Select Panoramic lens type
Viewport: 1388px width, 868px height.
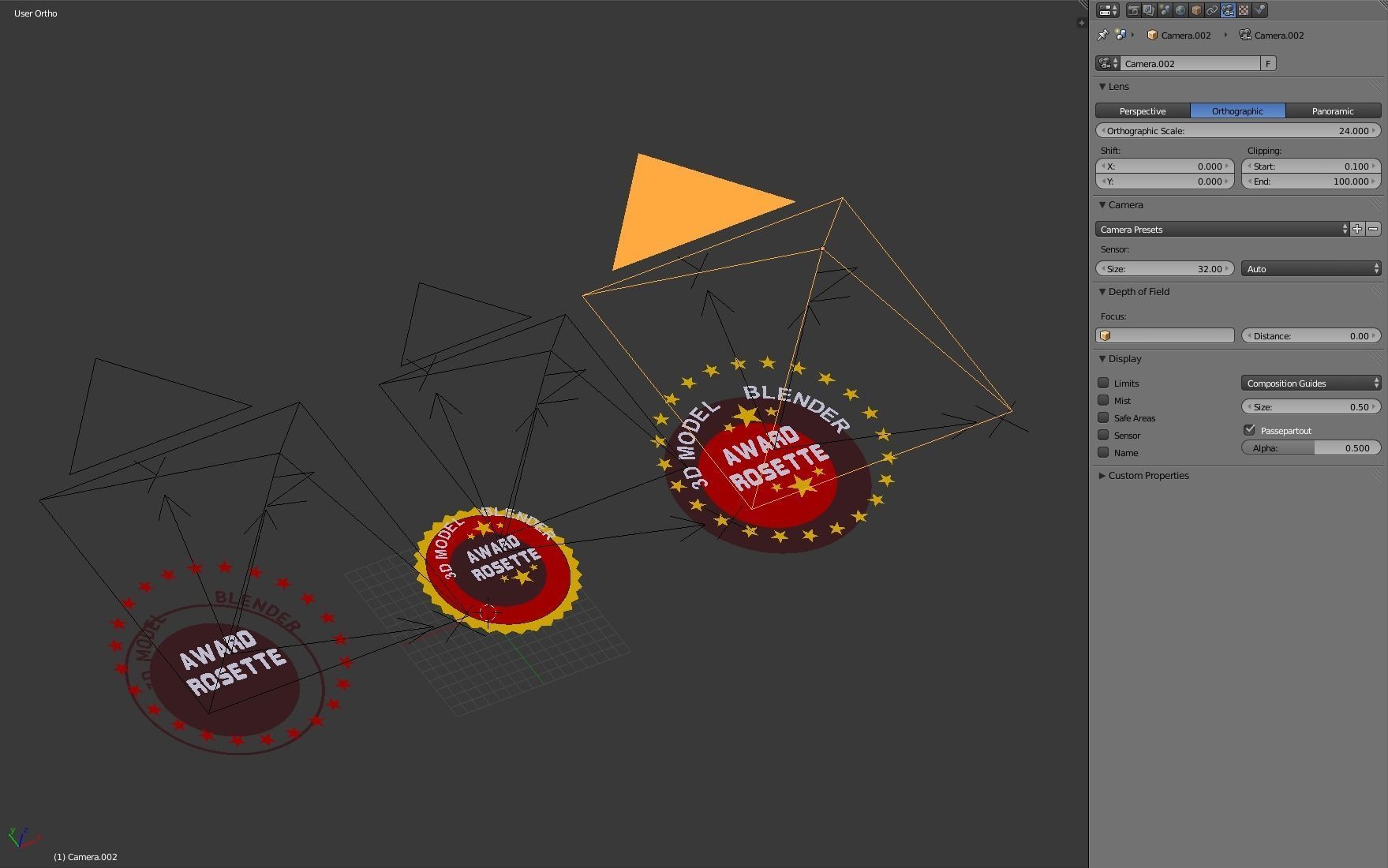tap(1333, 110)
